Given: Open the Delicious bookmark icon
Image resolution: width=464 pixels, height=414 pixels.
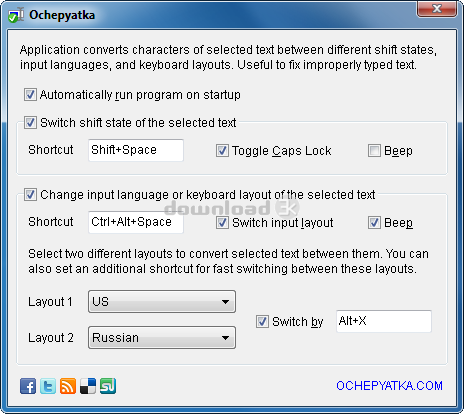Looking at the screenshot, I should 88,386.
